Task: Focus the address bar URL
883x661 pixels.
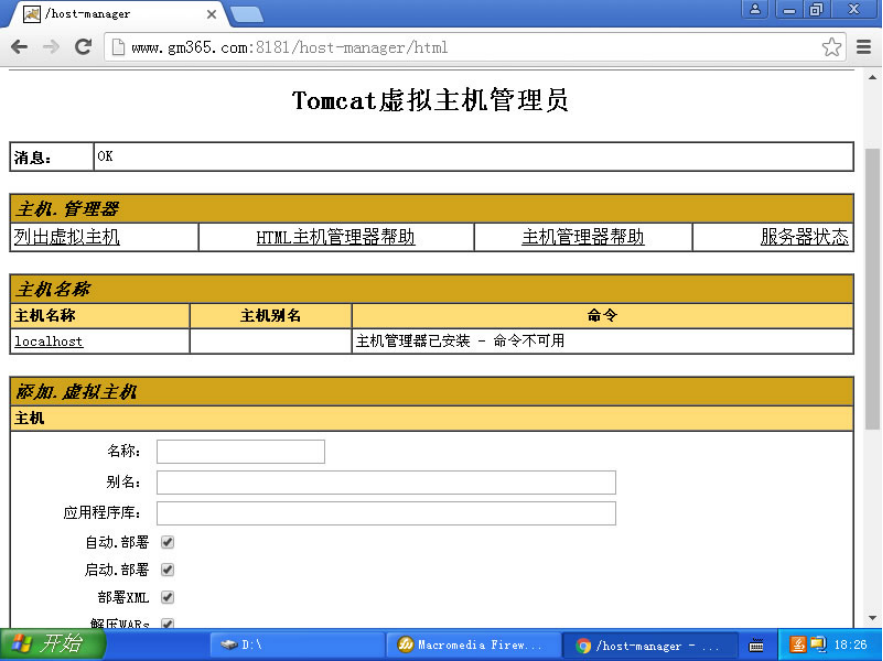Action: tap(289, 47)
